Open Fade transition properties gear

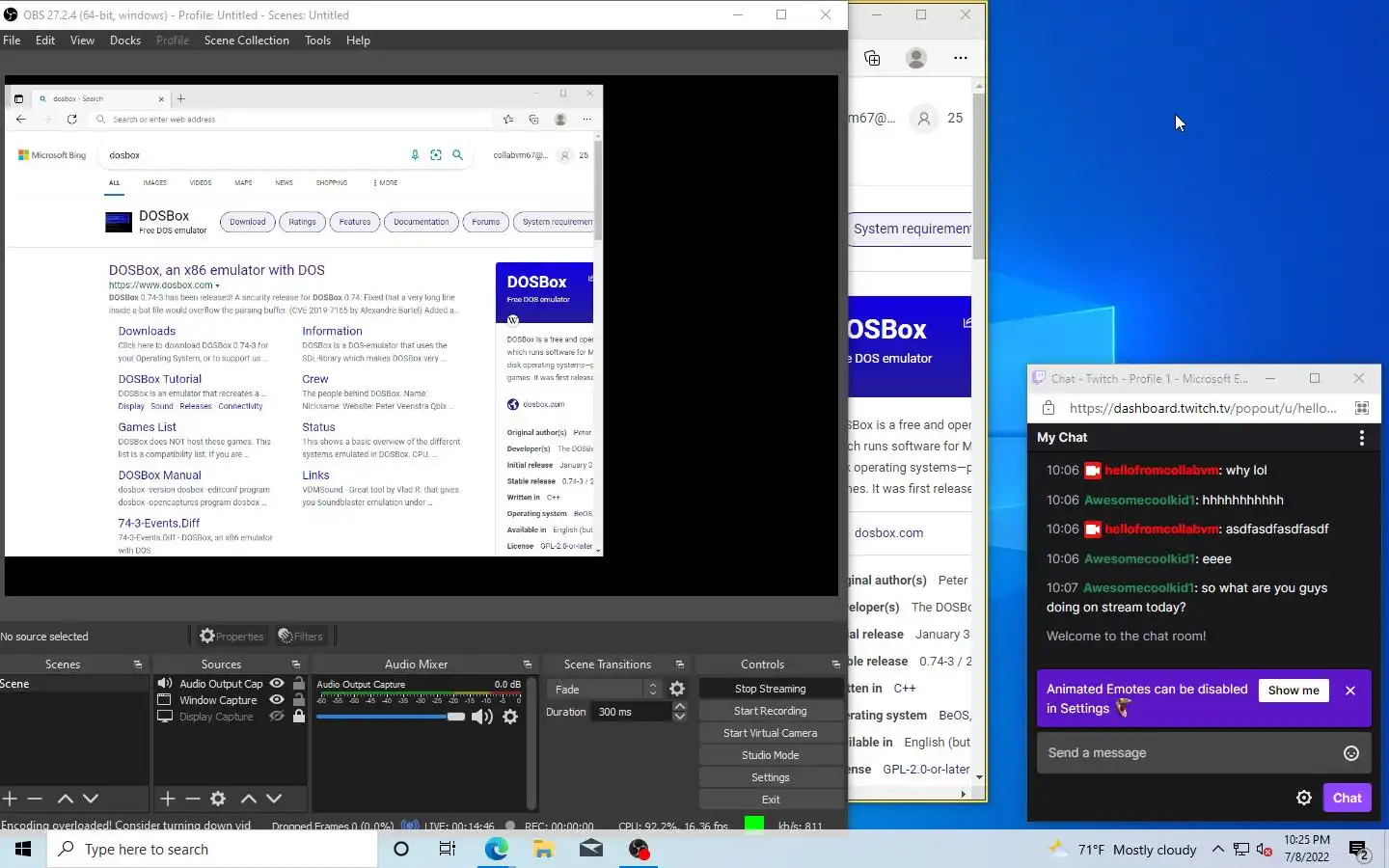[x=677, y=689]
